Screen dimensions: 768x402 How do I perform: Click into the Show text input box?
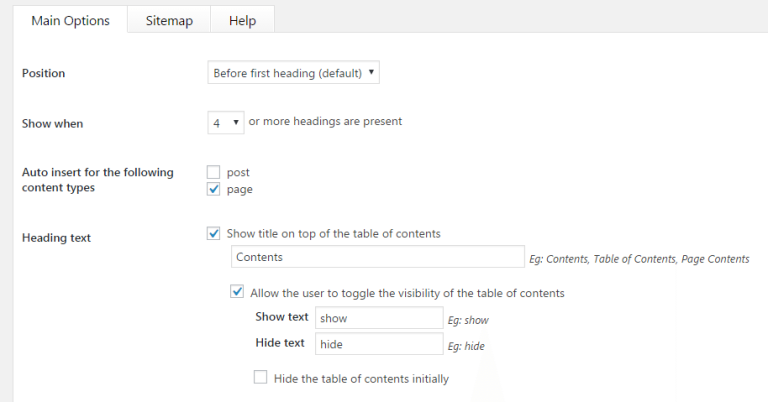tap(379, 318)
